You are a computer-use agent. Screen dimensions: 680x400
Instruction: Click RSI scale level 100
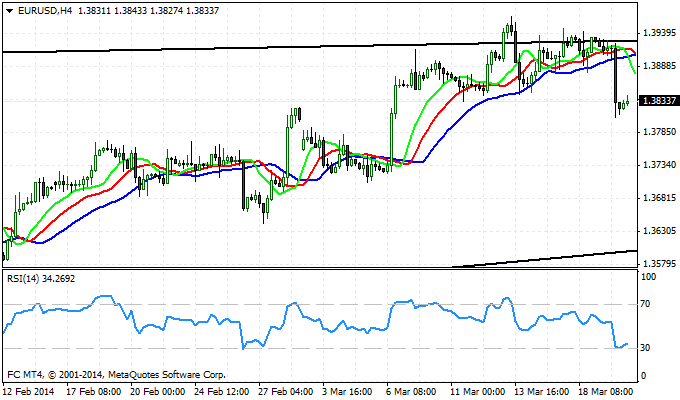[648, 277]
